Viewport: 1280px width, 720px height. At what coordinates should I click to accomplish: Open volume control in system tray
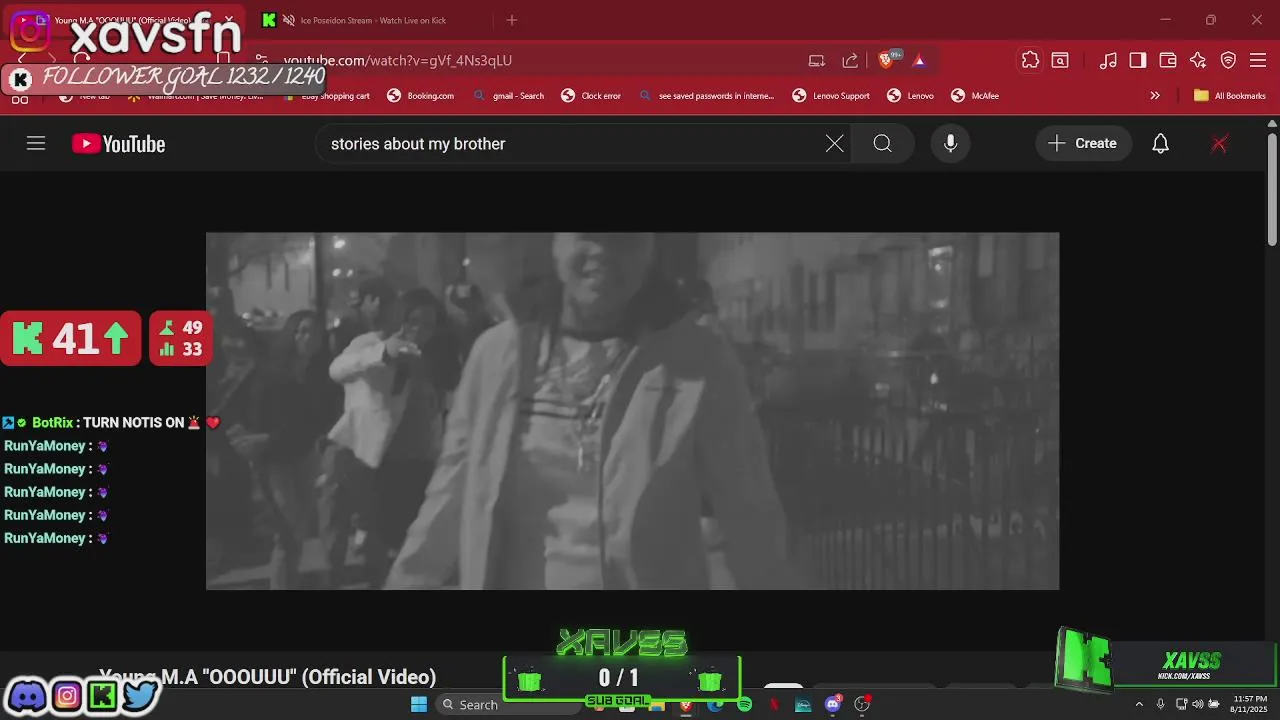(1198, 705)
